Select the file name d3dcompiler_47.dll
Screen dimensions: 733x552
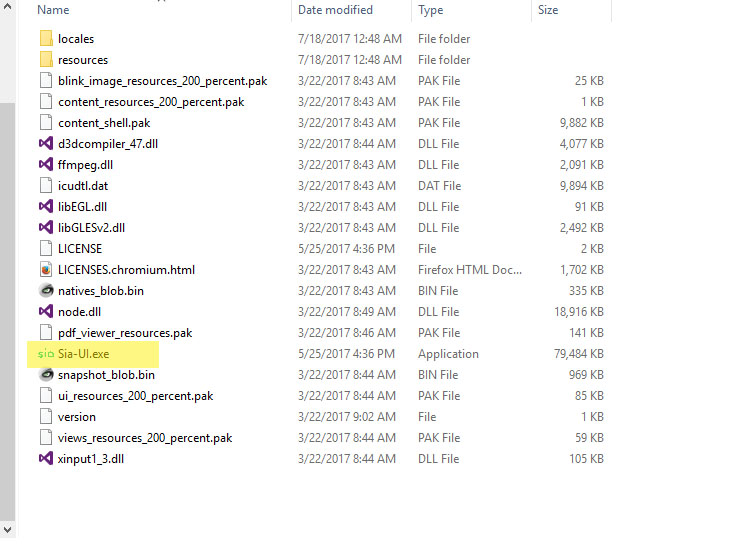[108, 144]
